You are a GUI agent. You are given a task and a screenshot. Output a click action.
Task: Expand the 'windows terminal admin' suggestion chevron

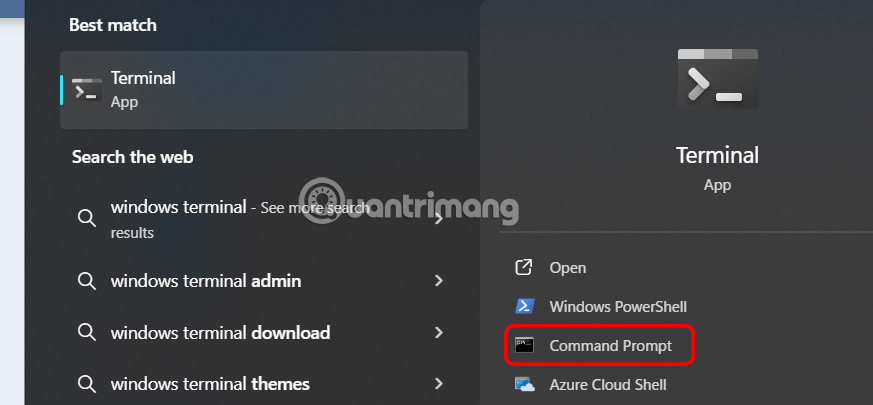(438, 281)
